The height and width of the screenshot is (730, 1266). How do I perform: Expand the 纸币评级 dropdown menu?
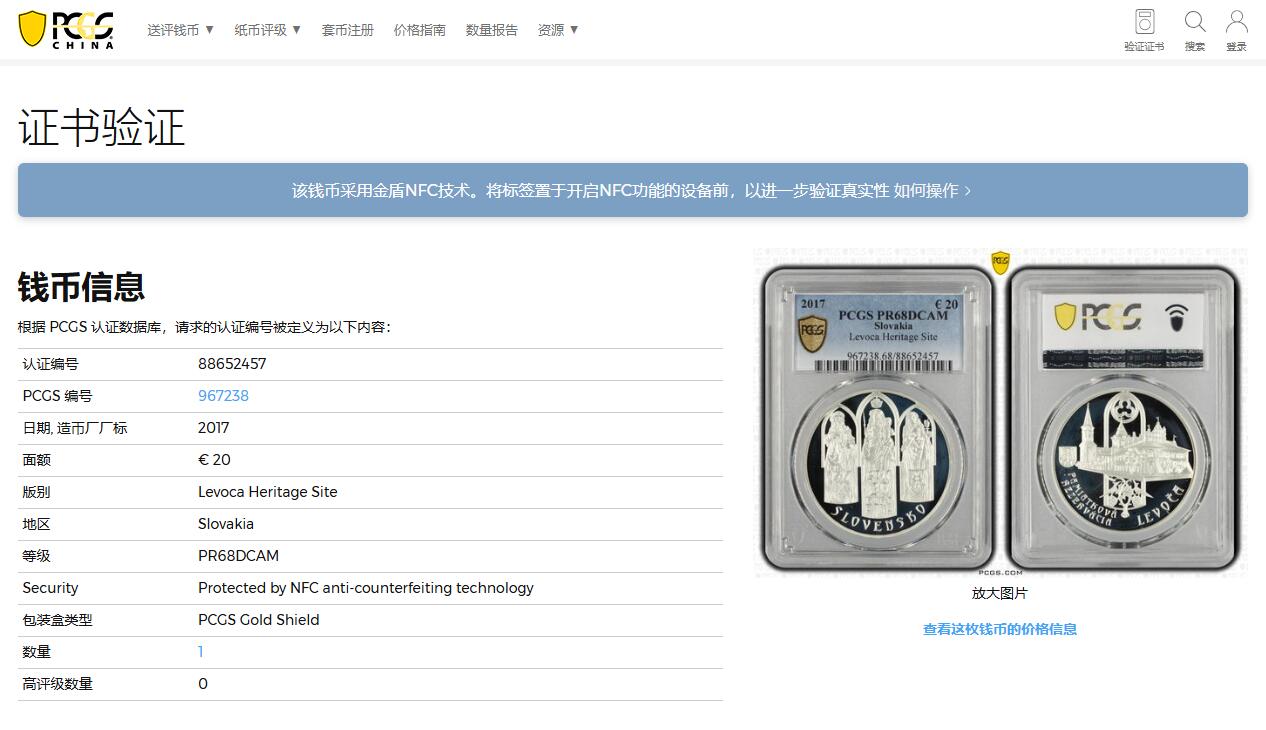click(x=268, y=30)
